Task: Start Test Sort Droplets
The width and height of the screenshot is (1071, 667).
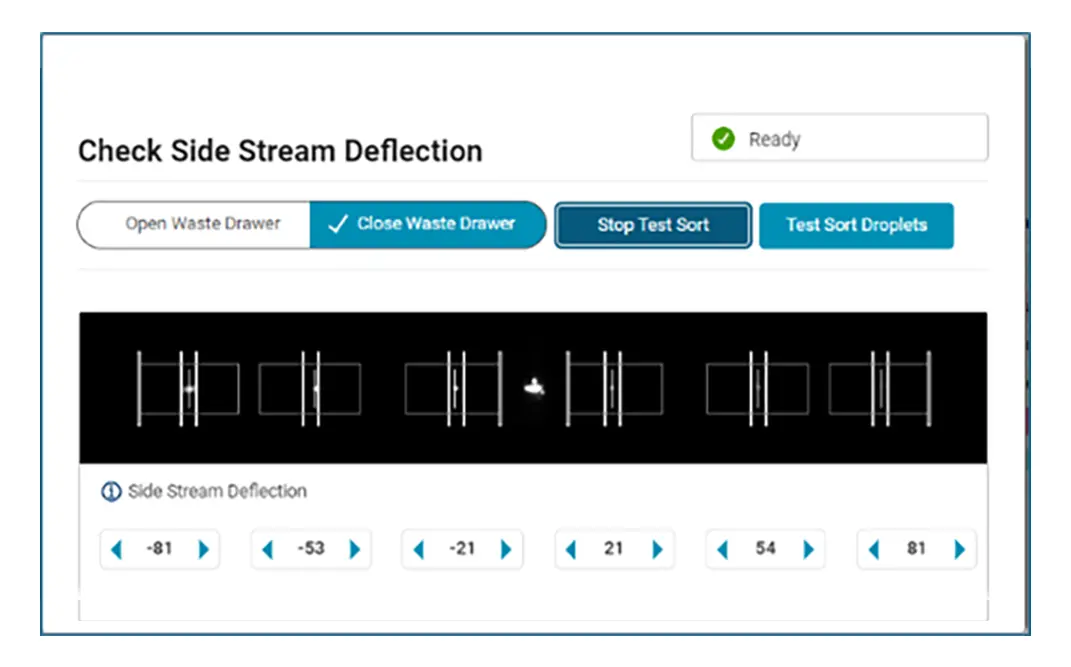Action: [856, 225]
